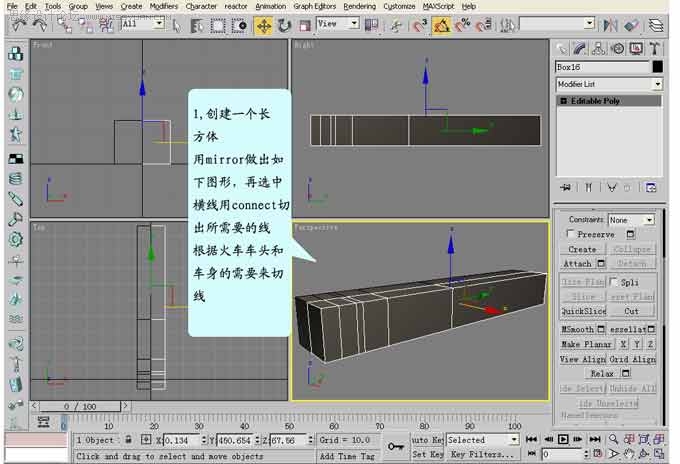This screenshot has width=680, height=464.
Task: Click Rectangular Selection Region icon
Action: 218,26
